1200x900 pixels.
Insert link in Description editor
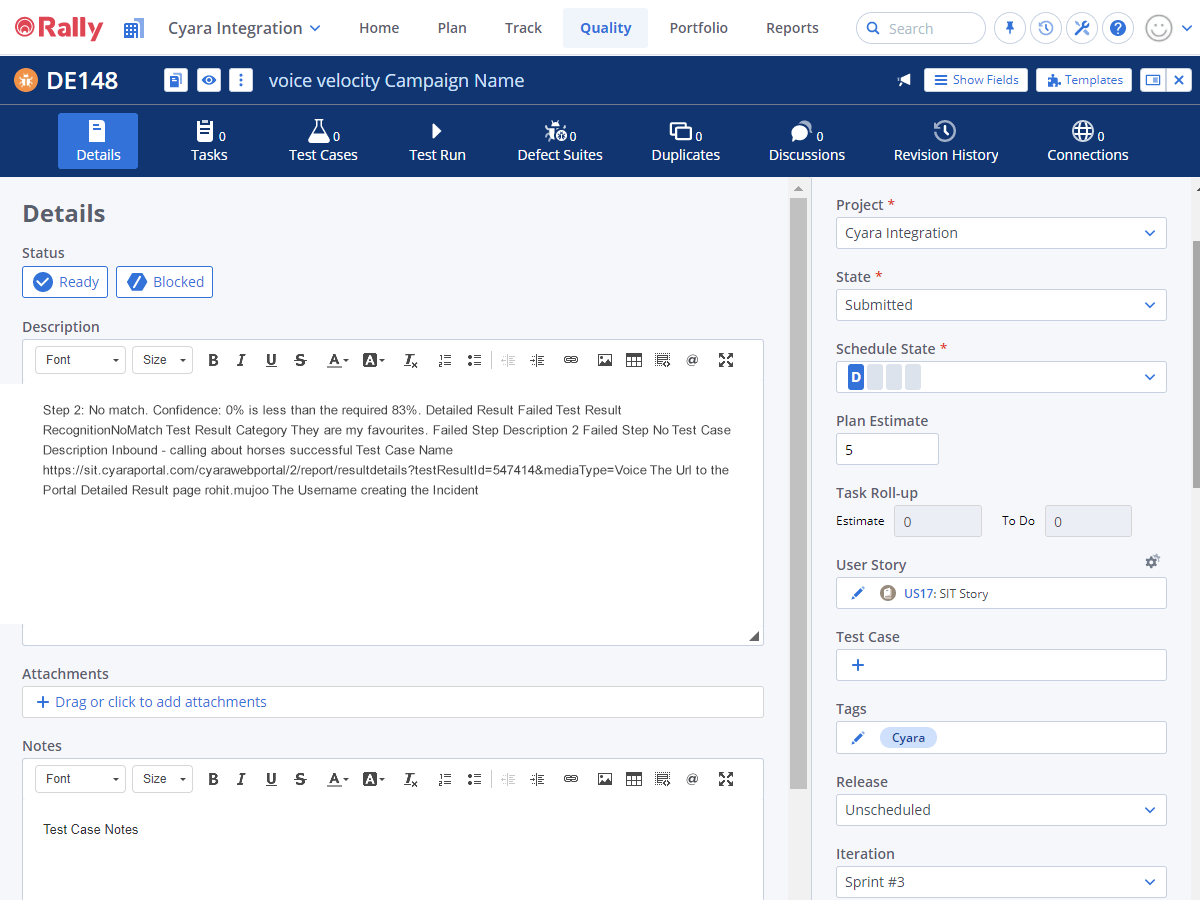(571, 360)
